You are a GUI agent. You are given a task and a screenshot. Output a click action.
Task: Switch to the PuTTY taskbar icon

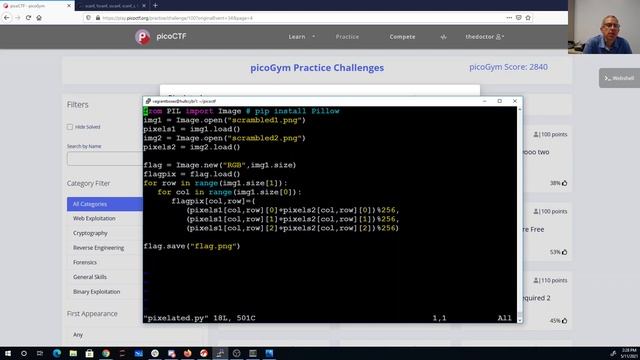tap(220, 353)
